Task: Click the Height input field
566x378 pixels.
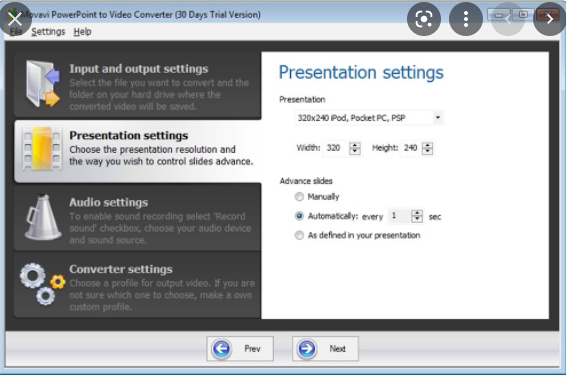Action: click(x=412, y=148)
